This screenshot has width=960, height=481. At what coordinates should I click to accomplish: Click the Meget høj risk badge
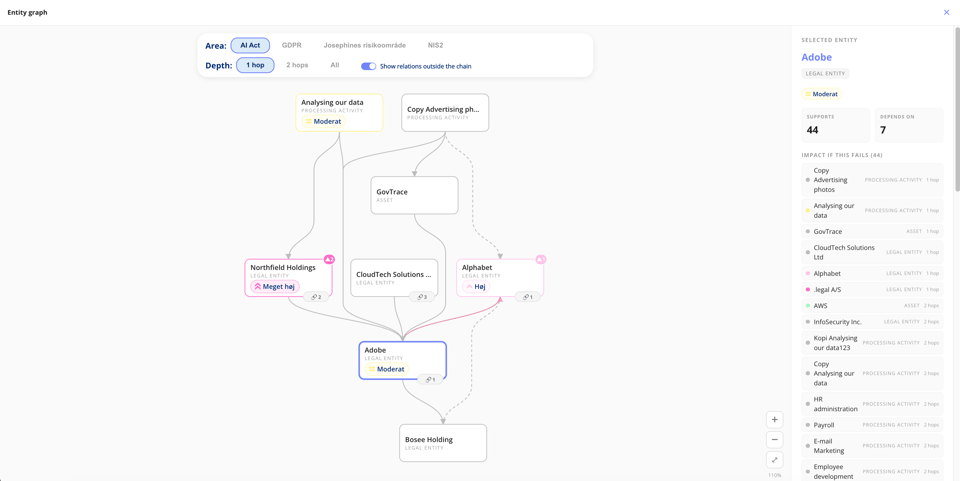tap(275, 286)
